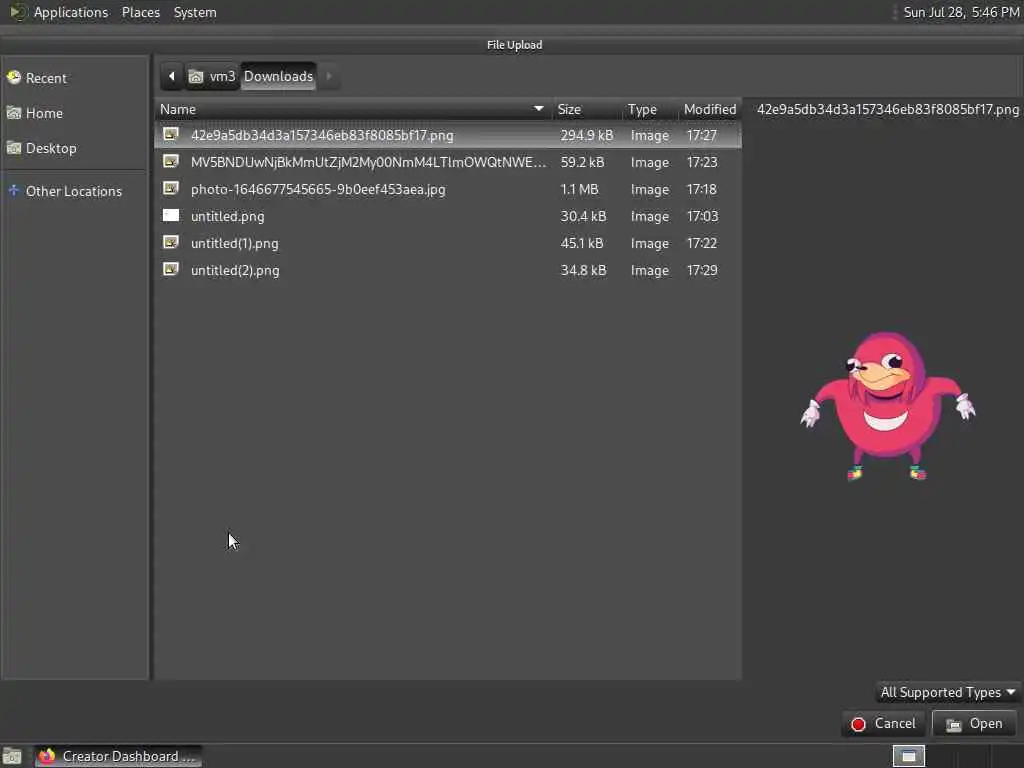Image resolution: width=1024 pixels, height=768 pixels.
Task: Open the Places menu
Action: tap(141, 12)
